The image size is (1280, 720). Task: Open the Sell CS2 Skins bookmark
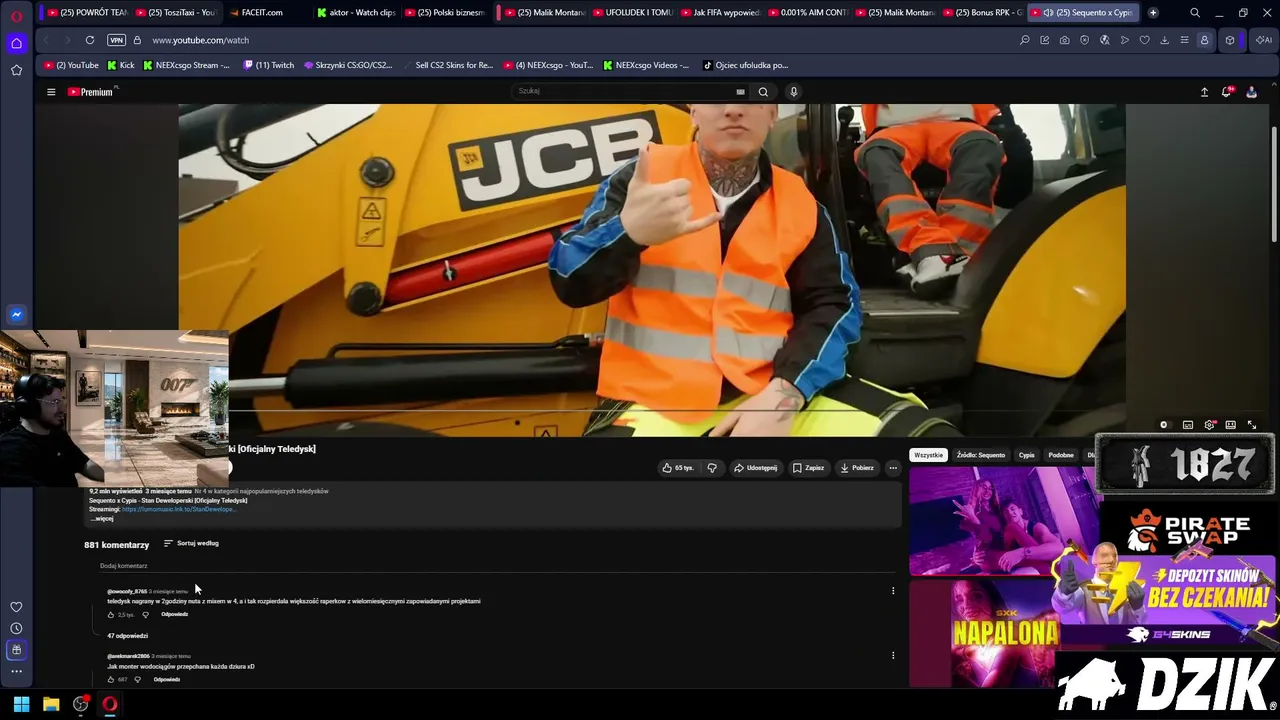(448, 65)
